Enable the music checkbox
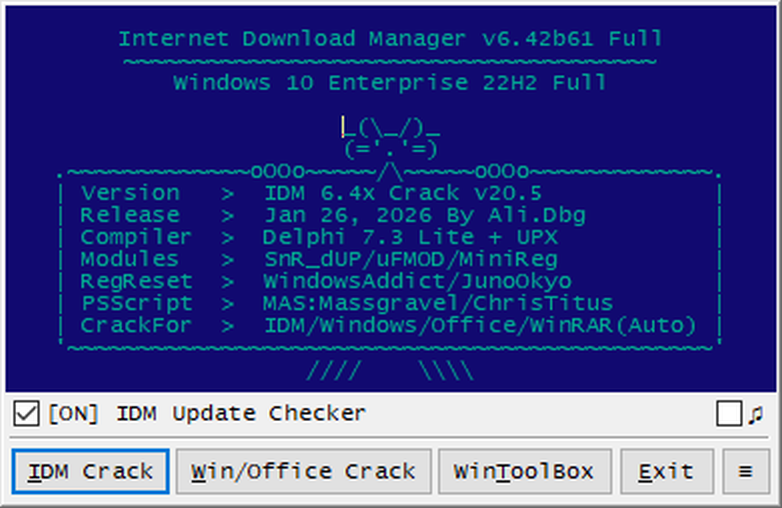The width and height of the screenshot is (782, 508). 729,413
